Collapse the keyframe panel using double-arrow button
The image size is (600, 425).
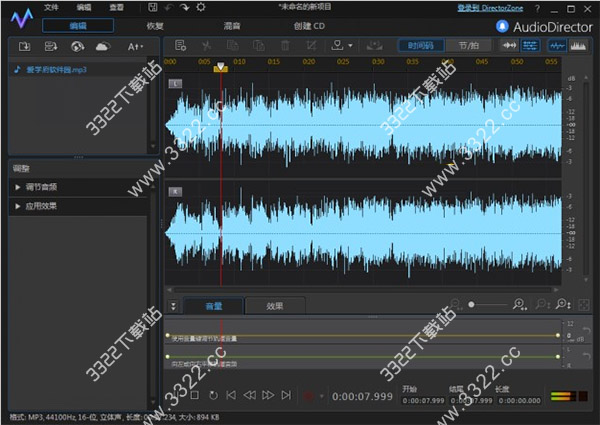pos(173,306)
